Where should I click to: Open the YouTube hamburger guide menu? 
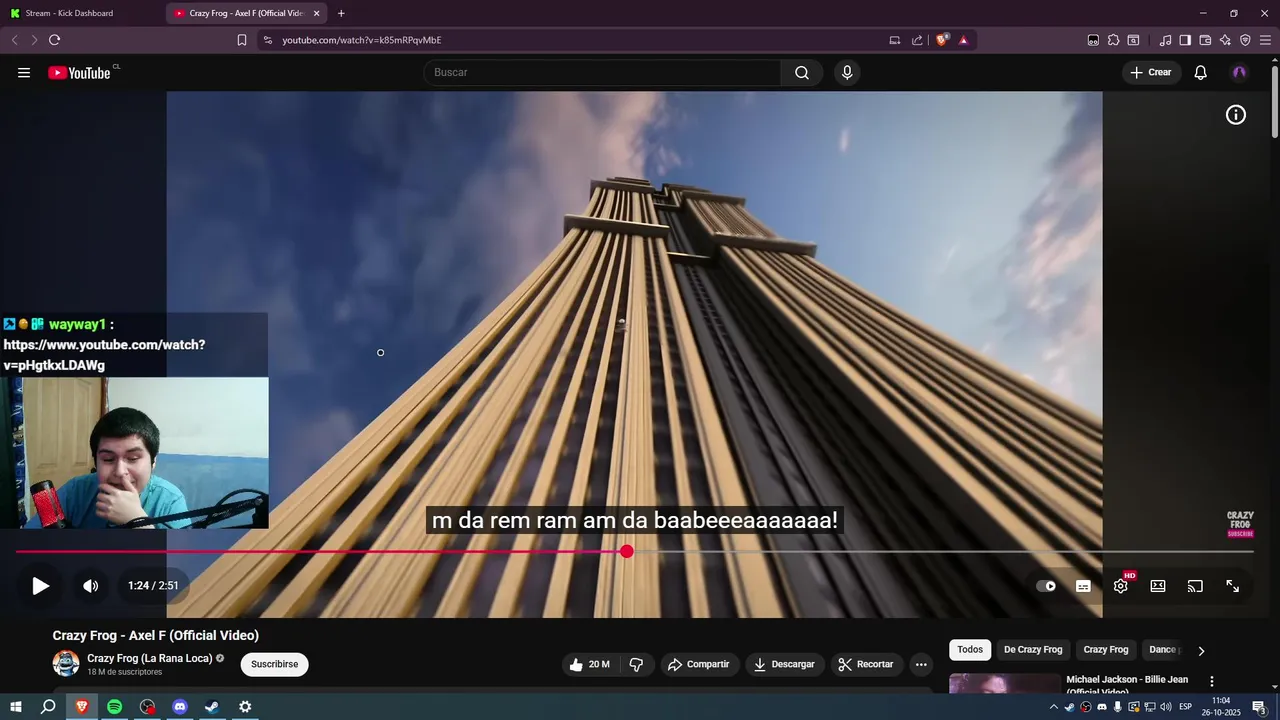(x=24, y=73)
